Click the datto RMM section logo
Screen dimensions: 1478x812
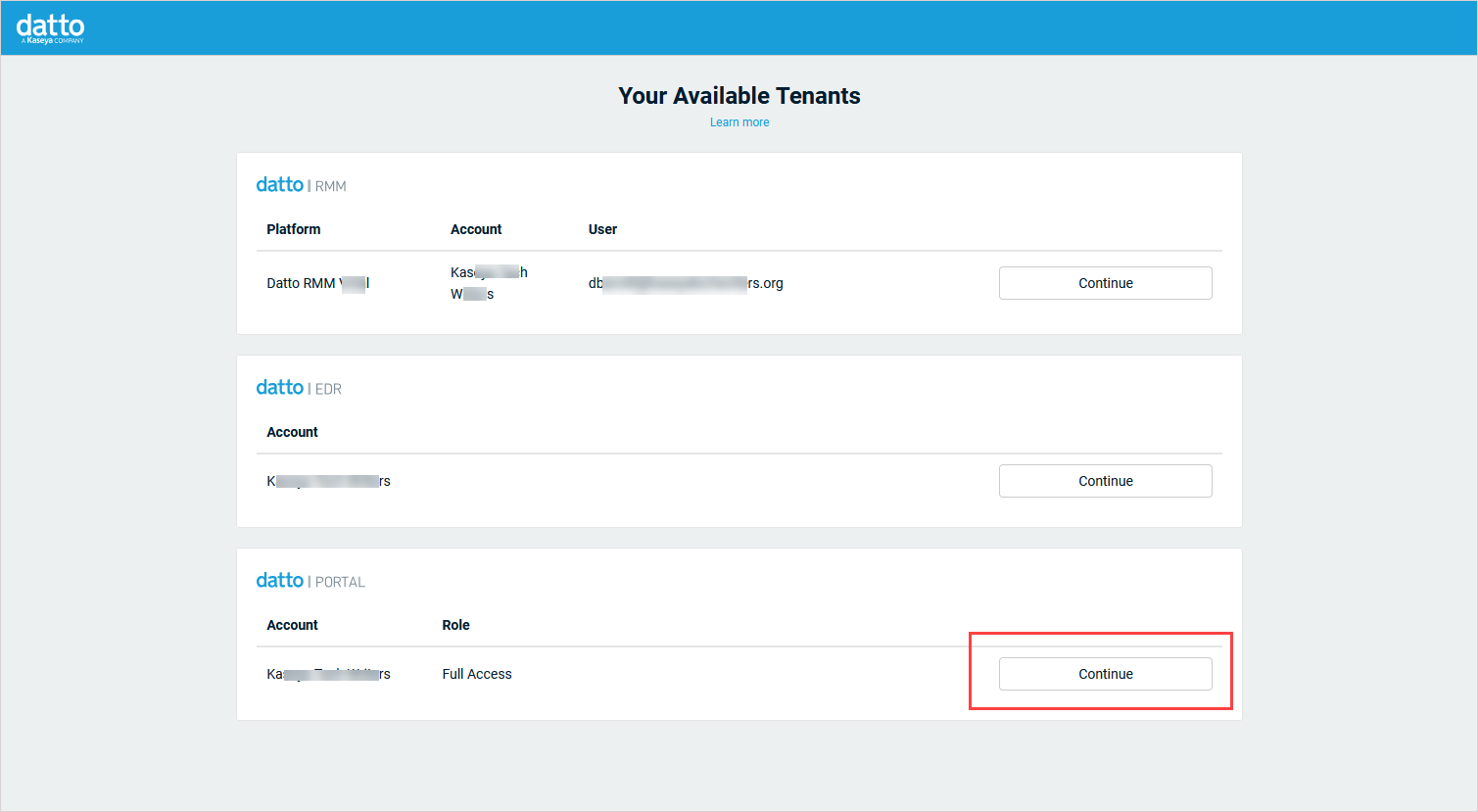[301, 184]
